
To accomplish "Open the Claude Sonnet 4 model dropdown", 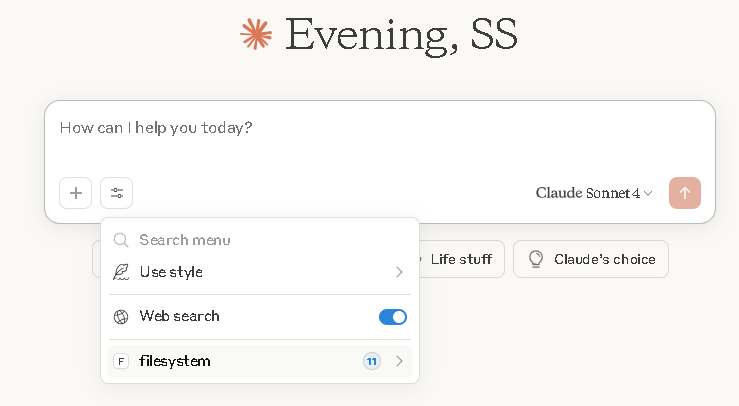I will tap(594, 193).
